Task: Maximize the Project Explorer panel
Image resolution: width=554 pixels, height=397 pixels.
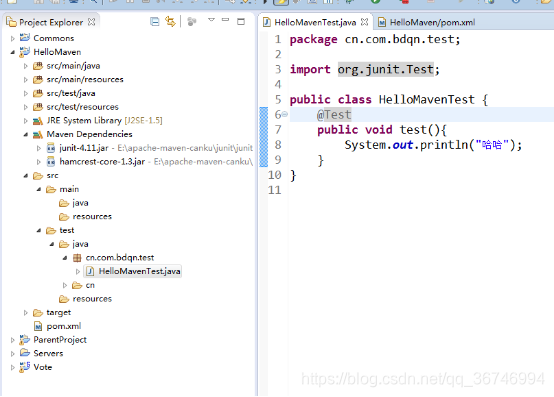Action: tap(241, 22)
